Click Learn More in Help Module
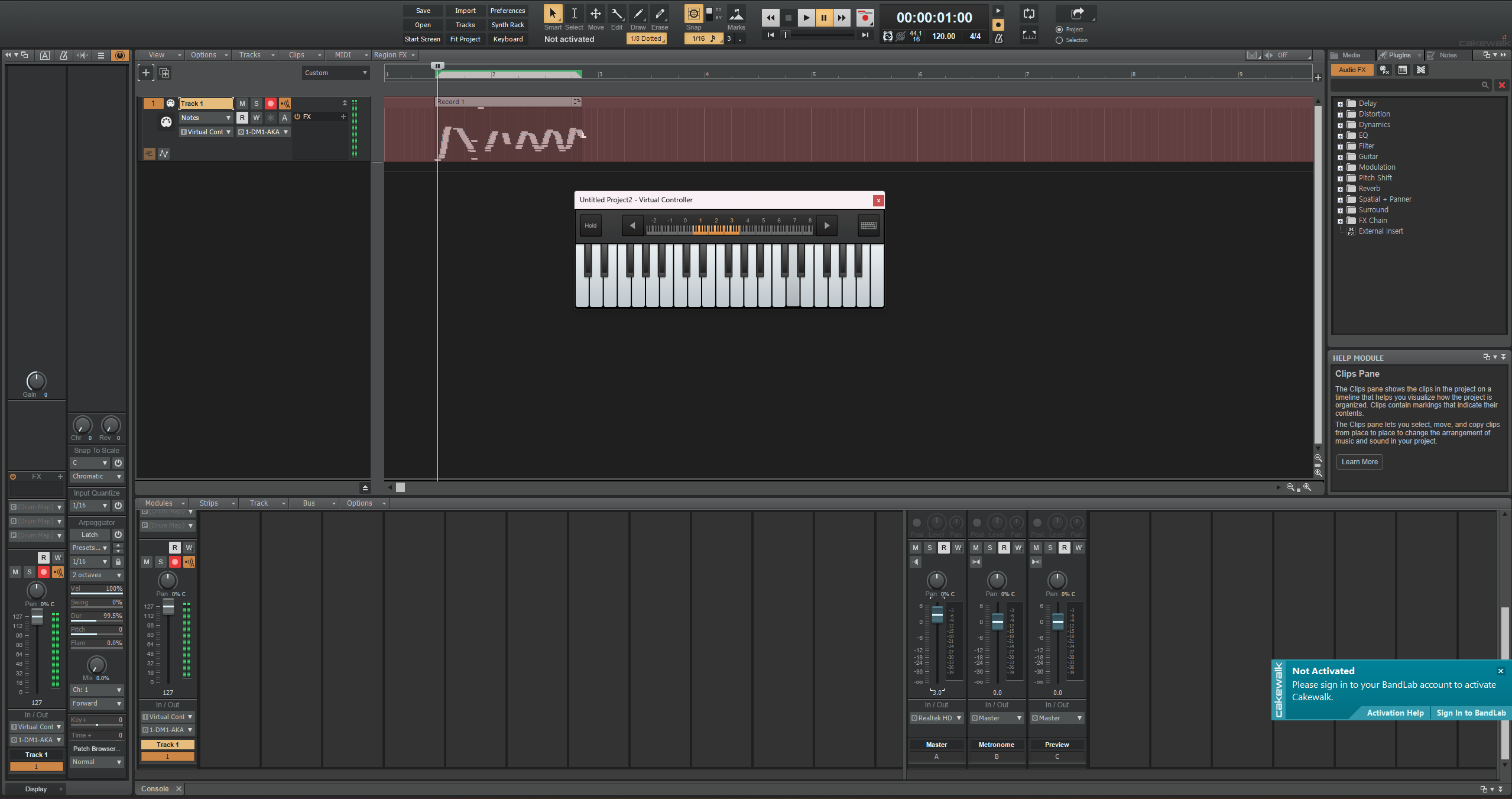 [1359, 462]
